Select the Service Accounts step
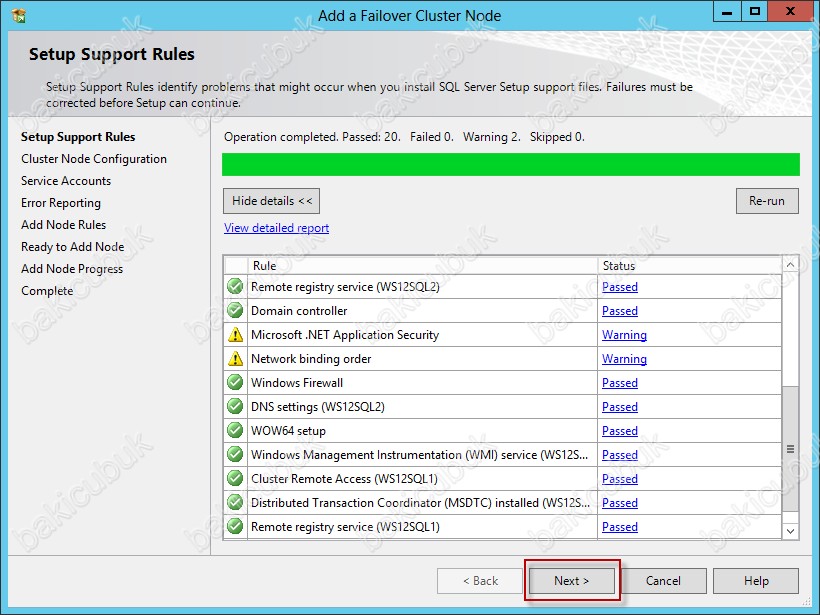 click(66, 181)
